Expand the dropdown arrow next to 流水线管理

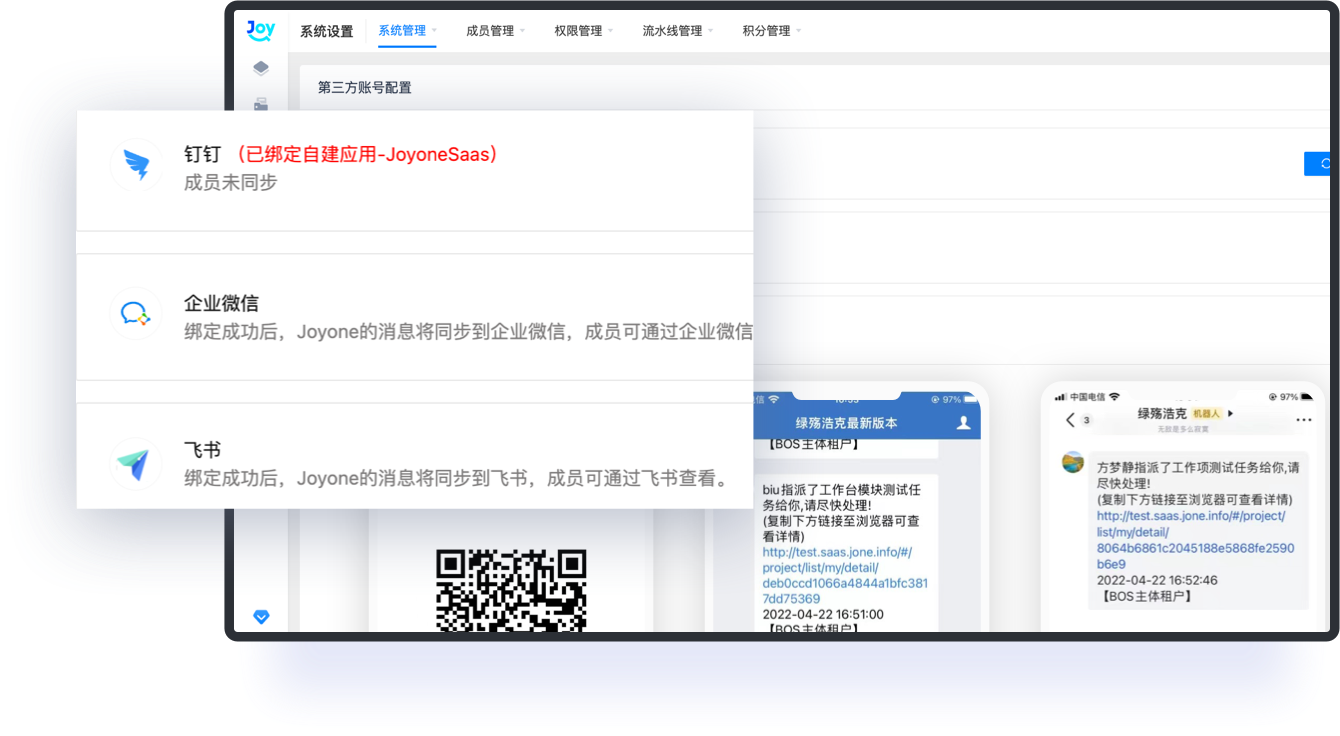coord(710,31)
